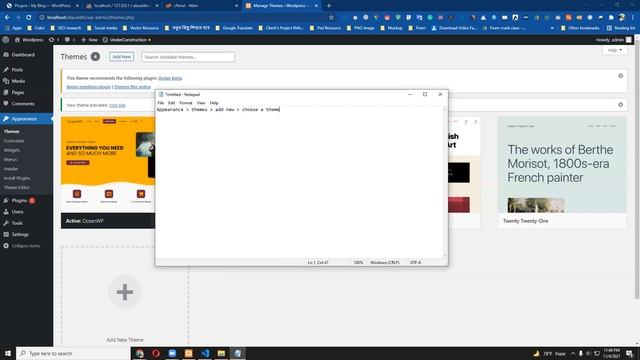
Task: Open the updates icon in admin bar
Action: point(54,40)
